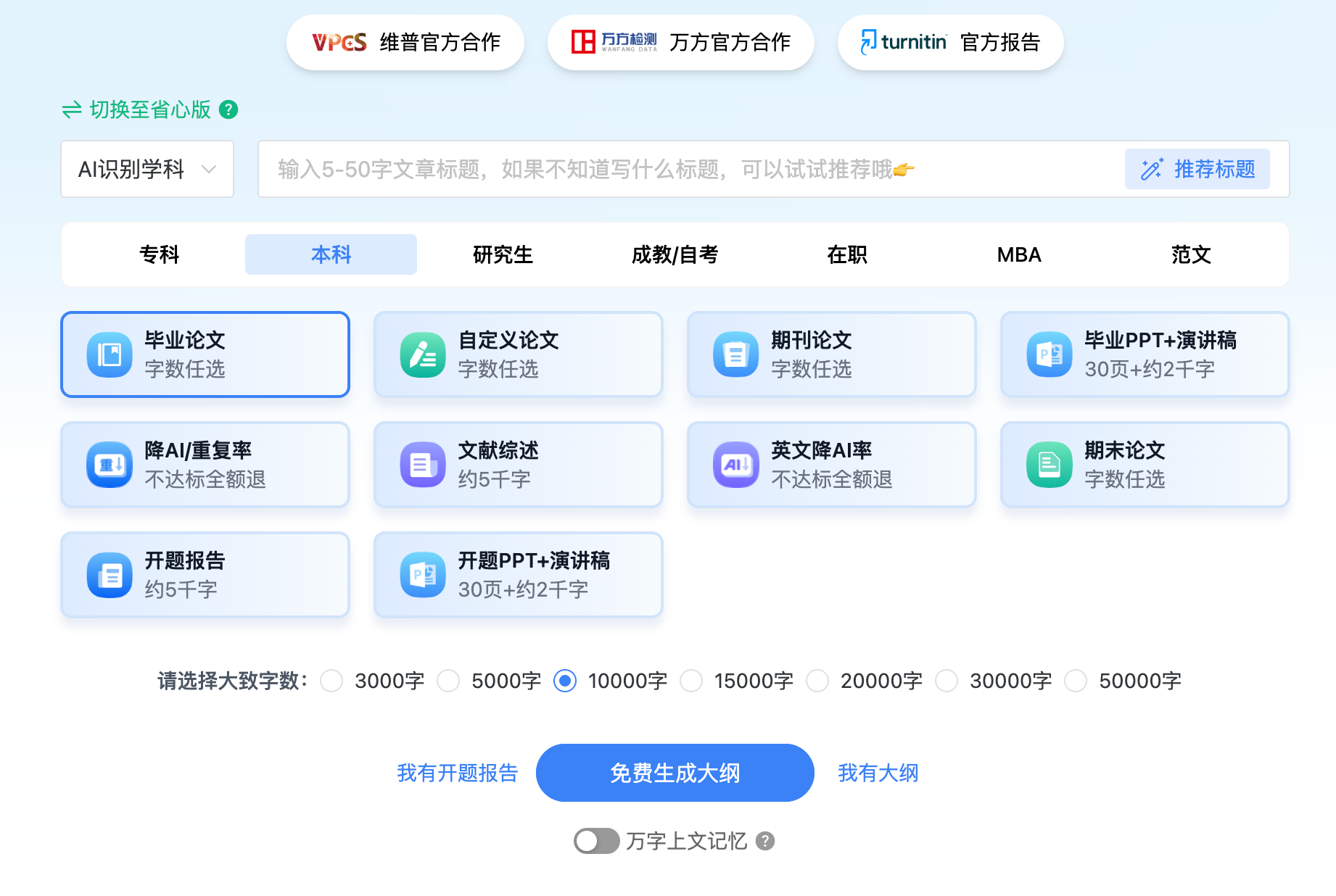
Task: Open the AI识别学科 dropdown
Action: pyautogui.click(x=147, y=169)
